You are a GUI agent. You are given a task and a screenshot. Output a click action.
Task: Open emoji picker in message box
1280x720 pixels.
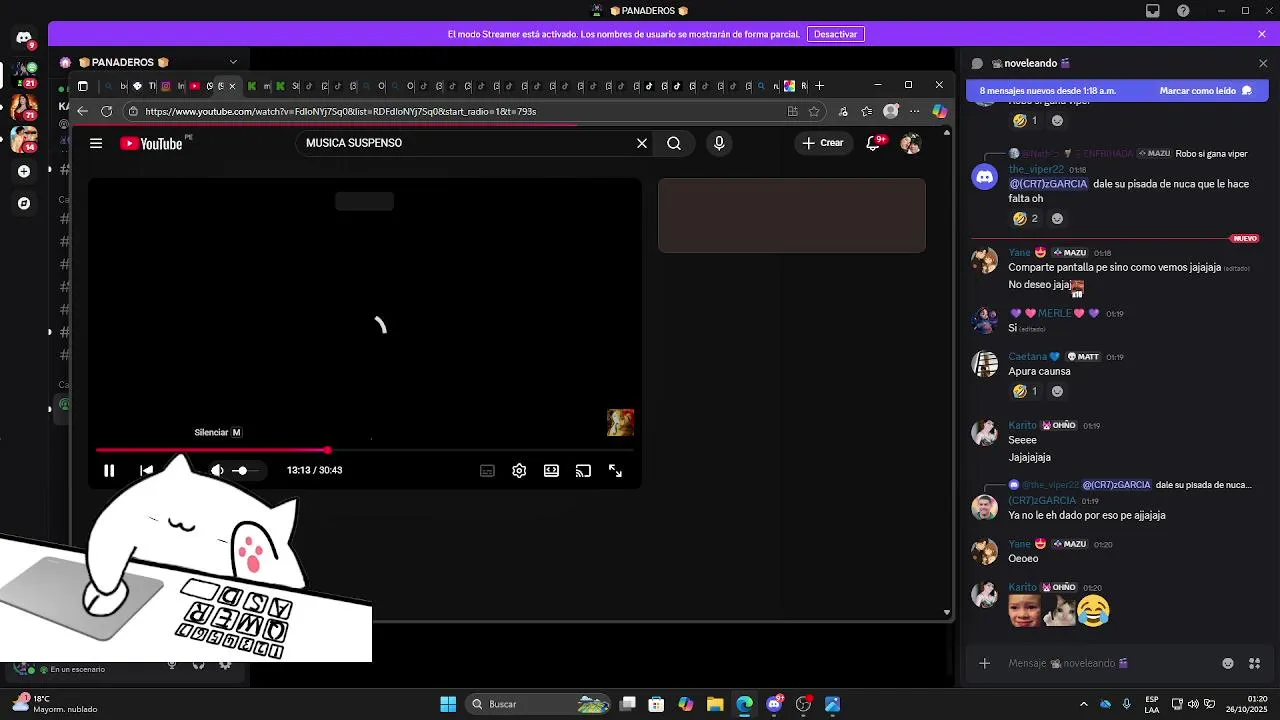pyautogui.click(x=1228, y=663)
